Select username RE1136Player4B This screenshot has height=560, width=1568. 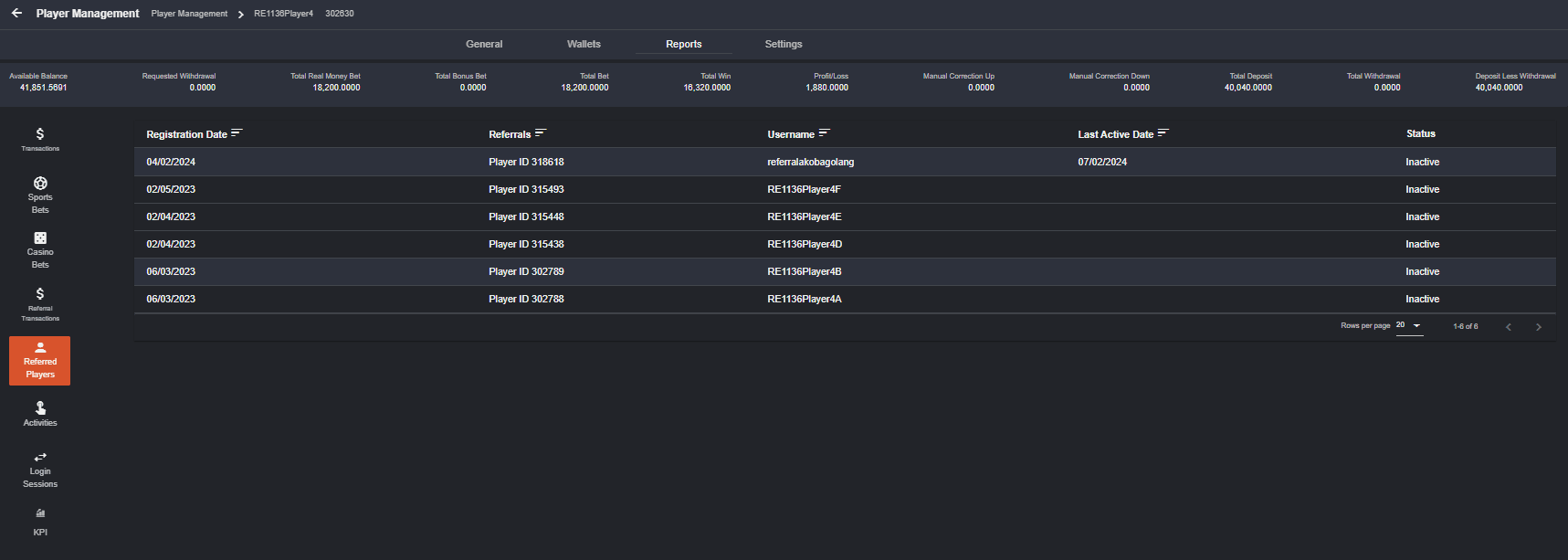(805, 271)
